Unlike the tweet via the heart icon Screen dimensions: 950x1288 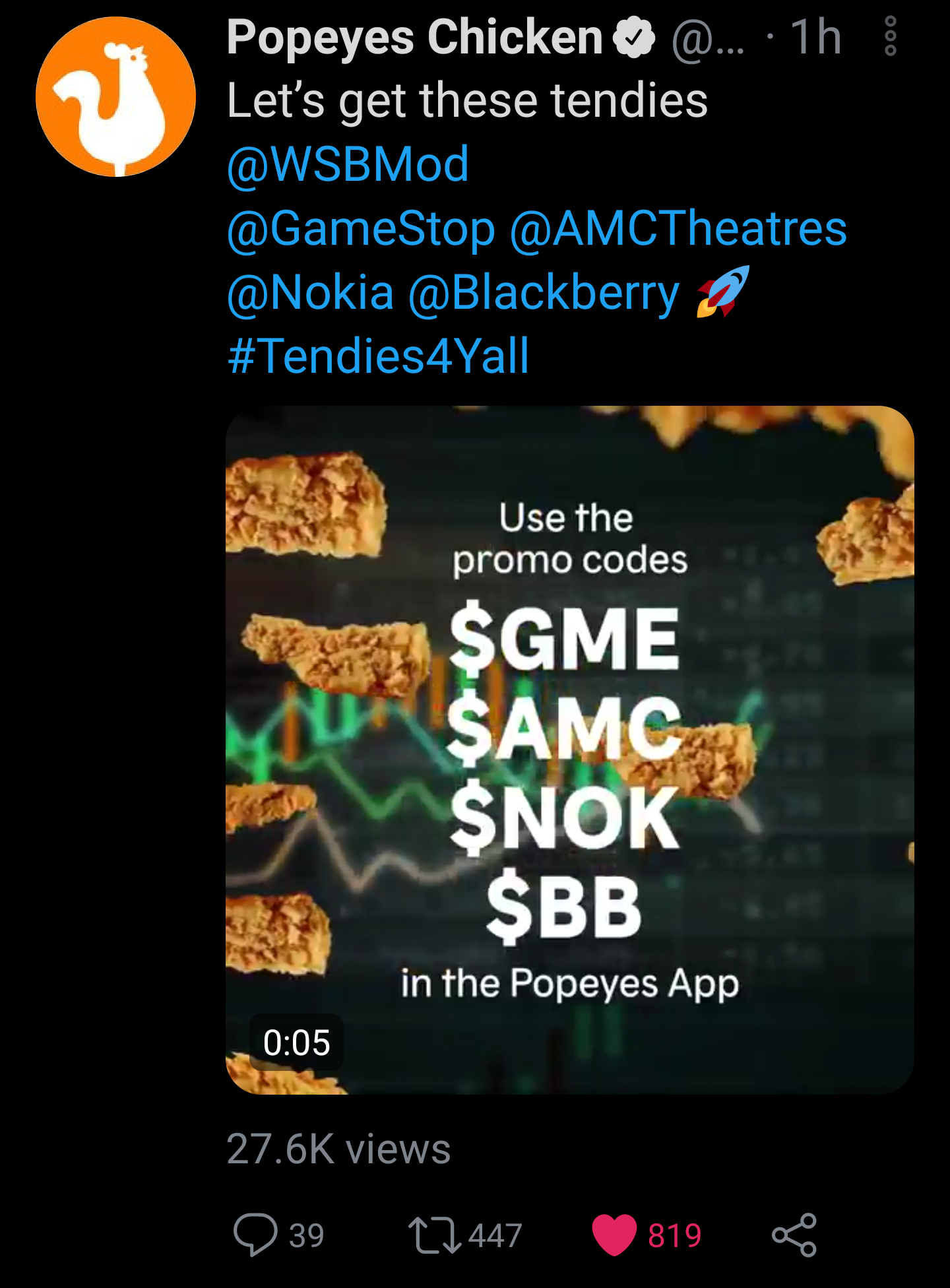(614, 1235)
